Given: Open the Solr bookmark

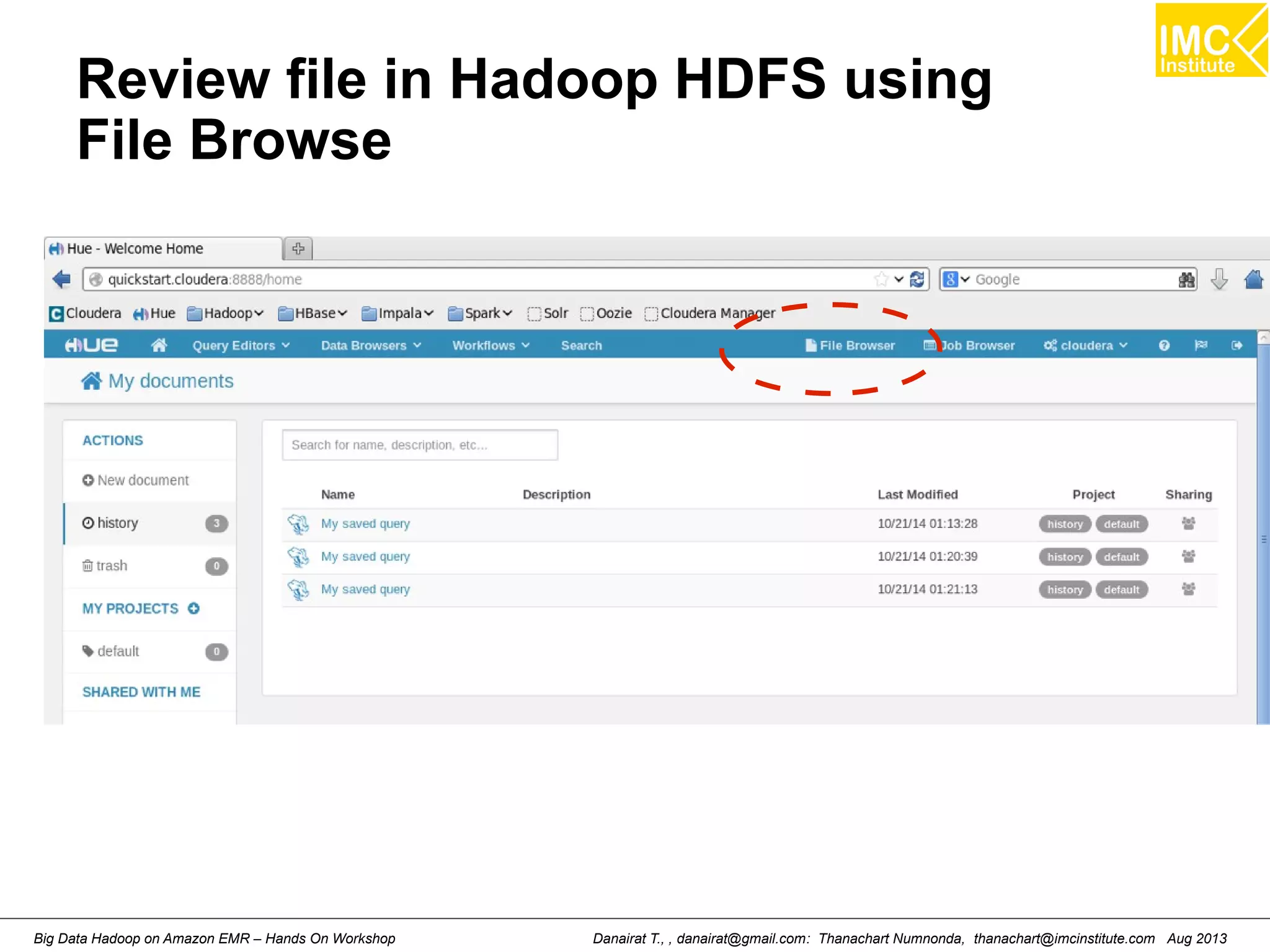Looking at the screenshot, I should (x=548, y=314).
